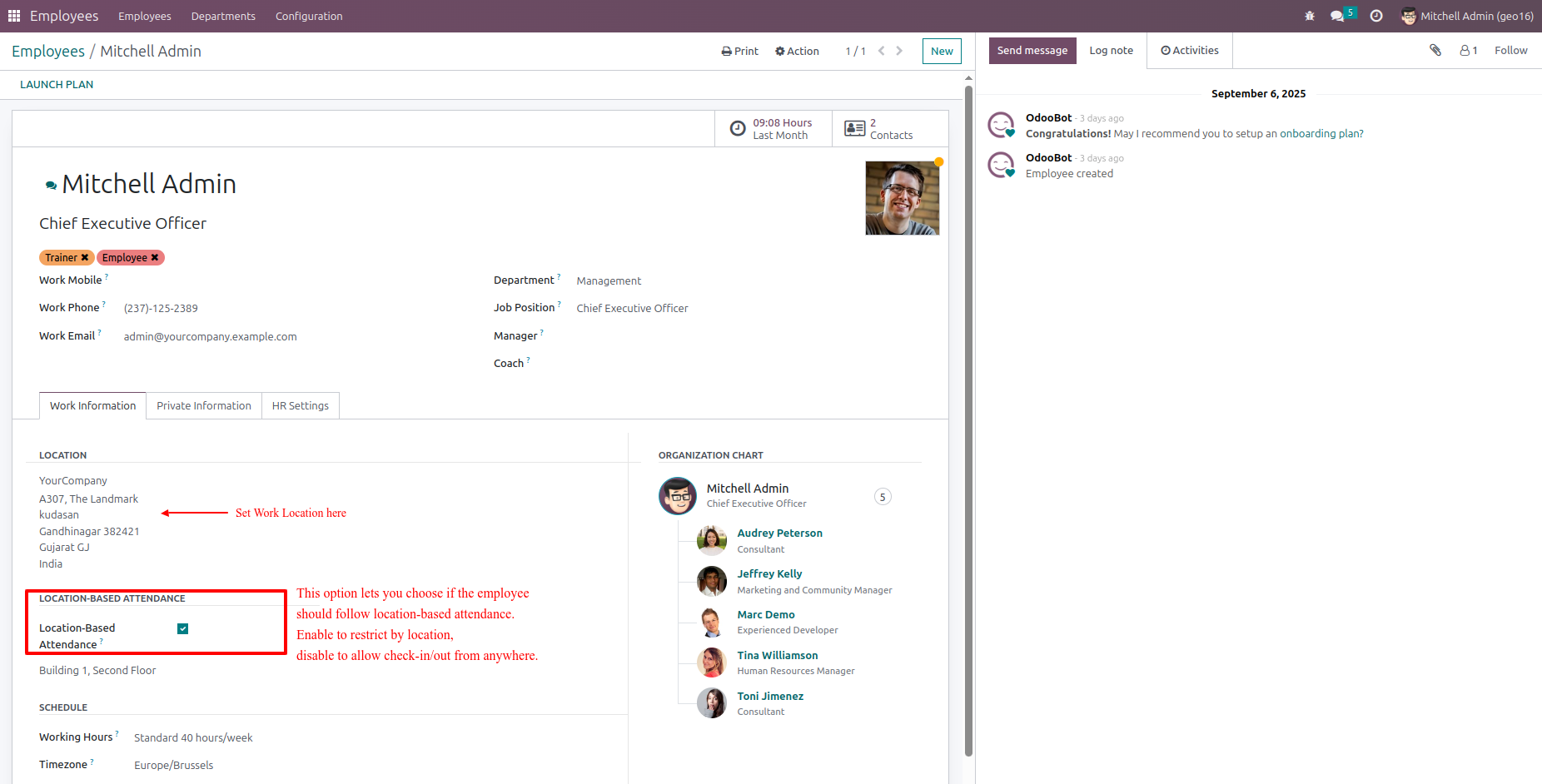1542x784 pixels.
Task: Remove the Trainer tag
Action: click(84, 258)
